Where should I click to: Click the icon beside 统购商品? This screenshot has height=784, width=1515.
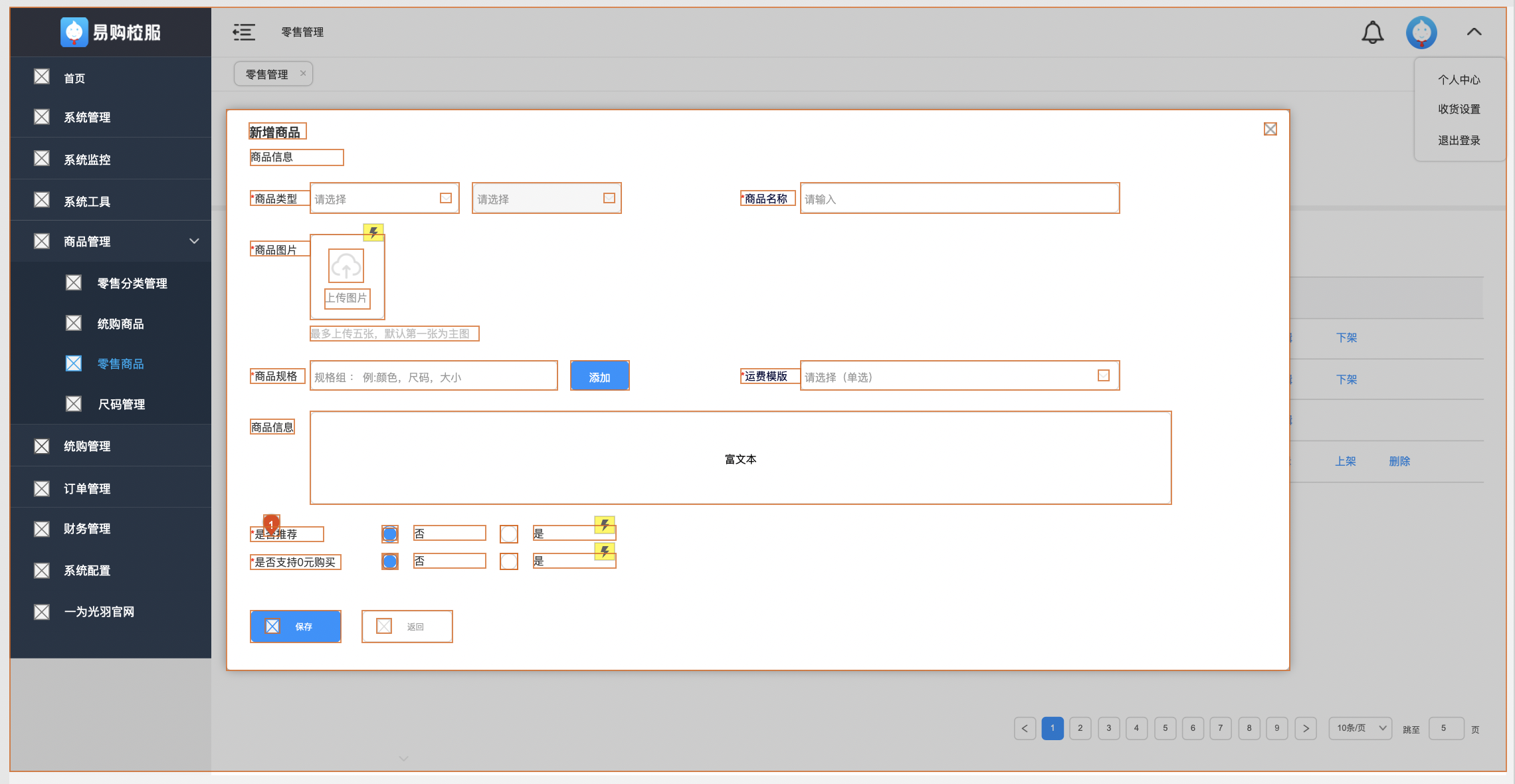[74, 323]
